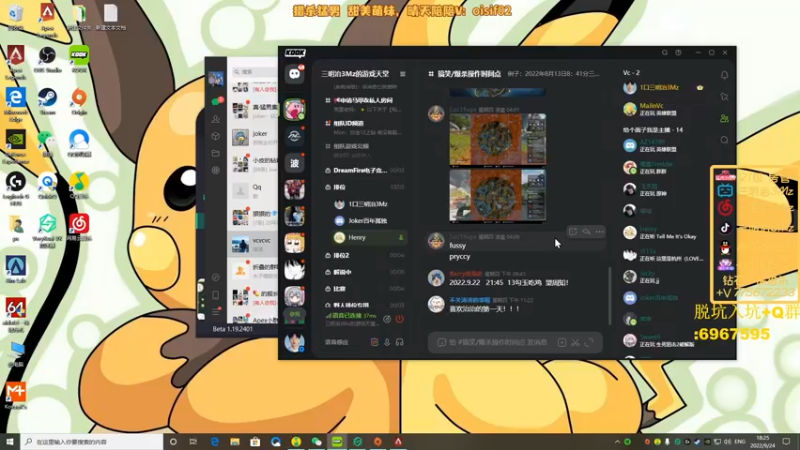
Task: Open more options on hovered fussy message
Action: point(599,232)
